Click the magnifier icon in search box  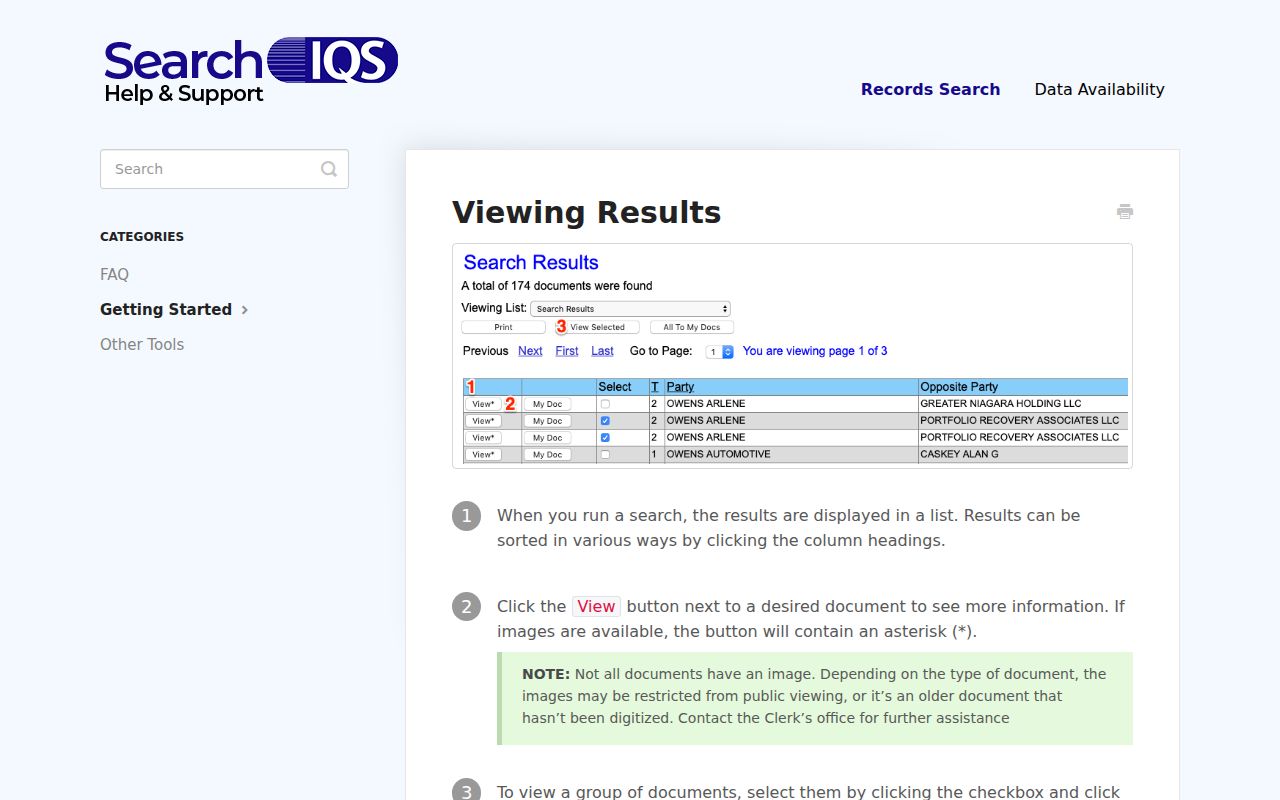pyautogui.click(x=329, y=169)
